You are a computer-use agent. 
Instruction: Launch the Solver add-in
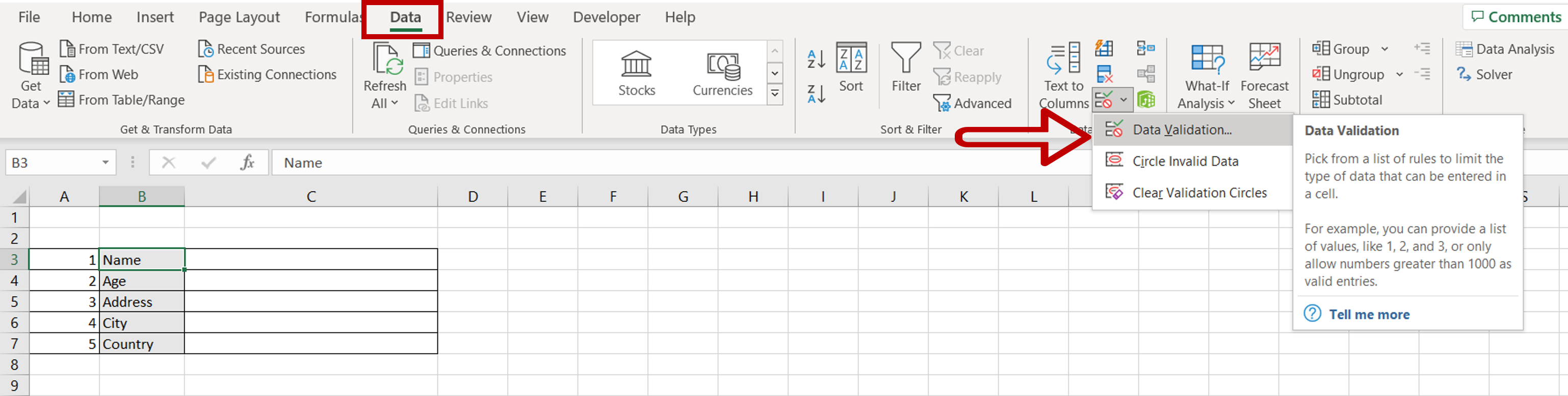tap(1484, 74)
